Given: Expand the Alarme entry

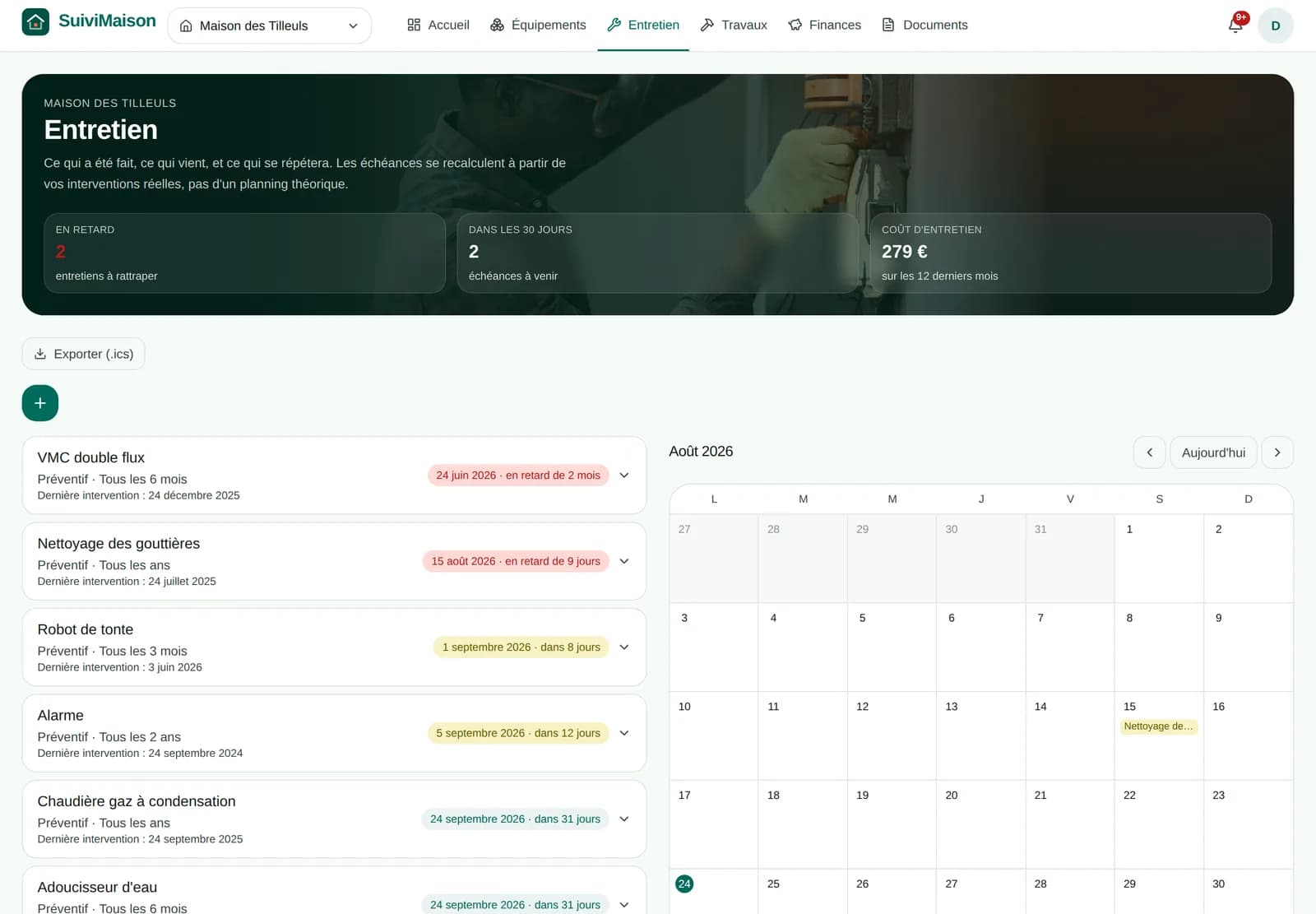Looking at the screenshot, I should pos(624,733).
